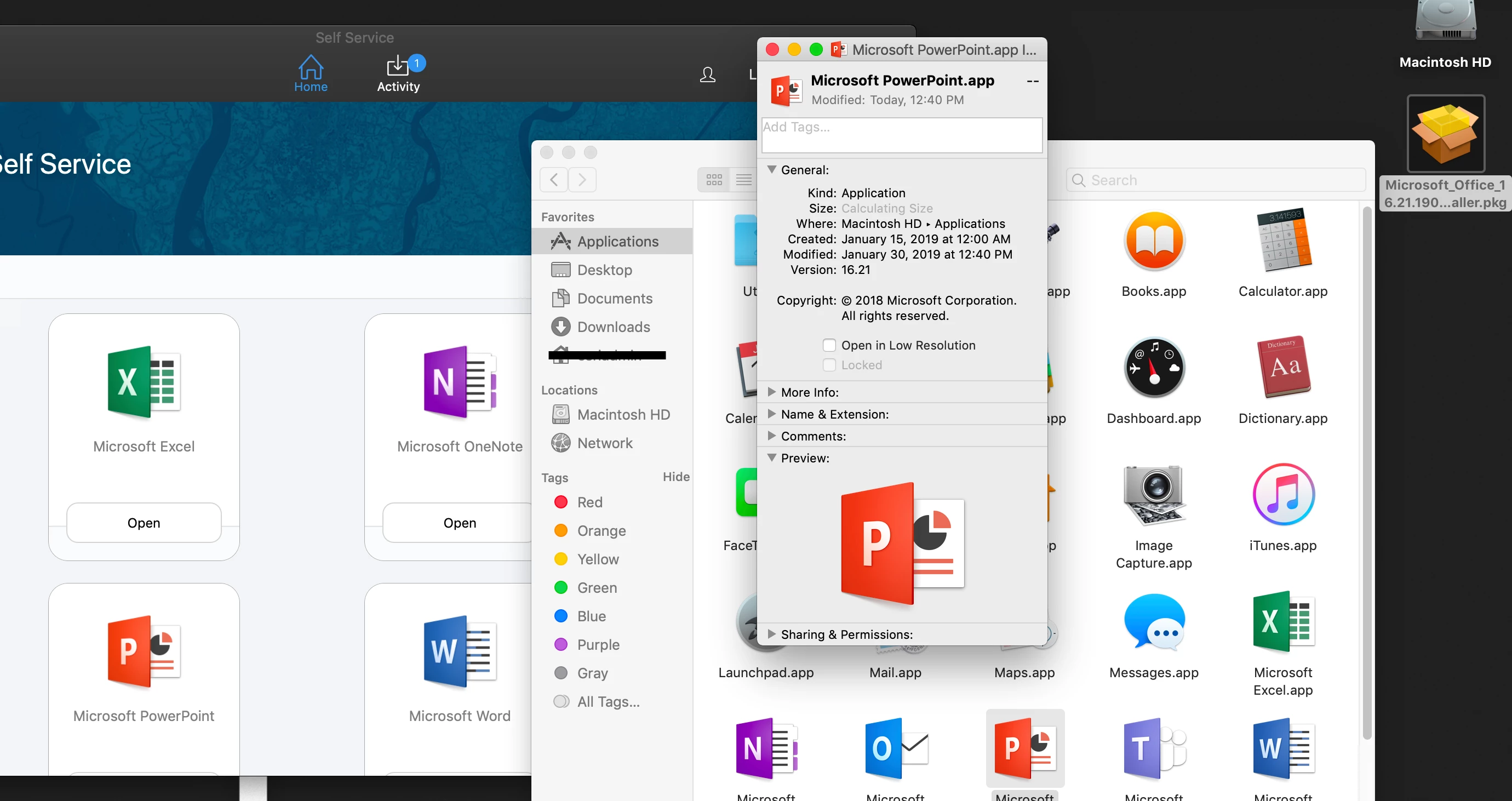This screenshot has width=1512, height=801.
Task: Click Mail.app label in Finder
Action: click(895, 672)
